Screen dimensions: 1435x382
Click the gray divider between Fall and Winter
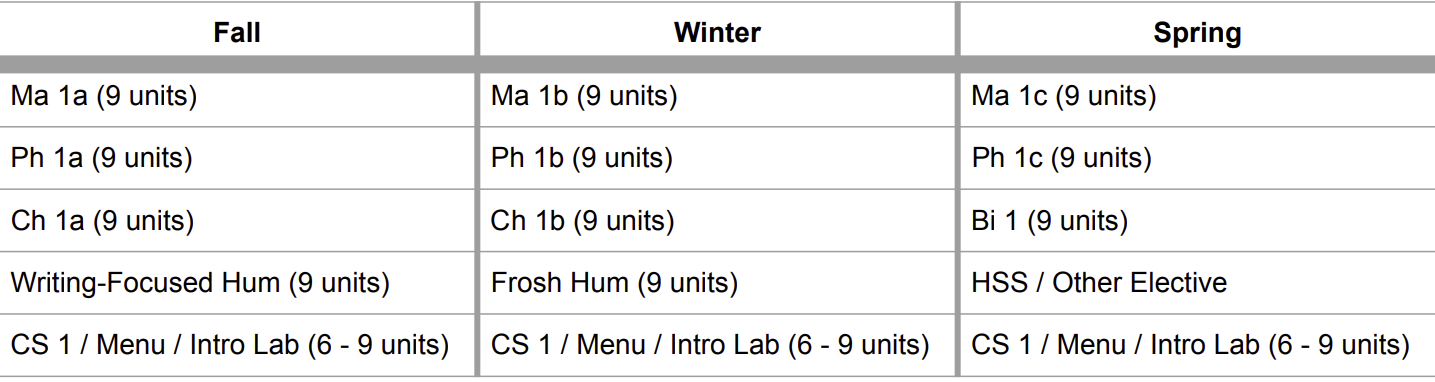pos(478,189)
